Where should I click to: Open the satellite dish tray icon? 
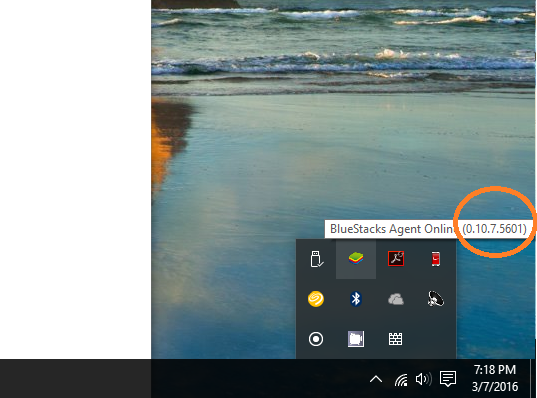point(436,299)
